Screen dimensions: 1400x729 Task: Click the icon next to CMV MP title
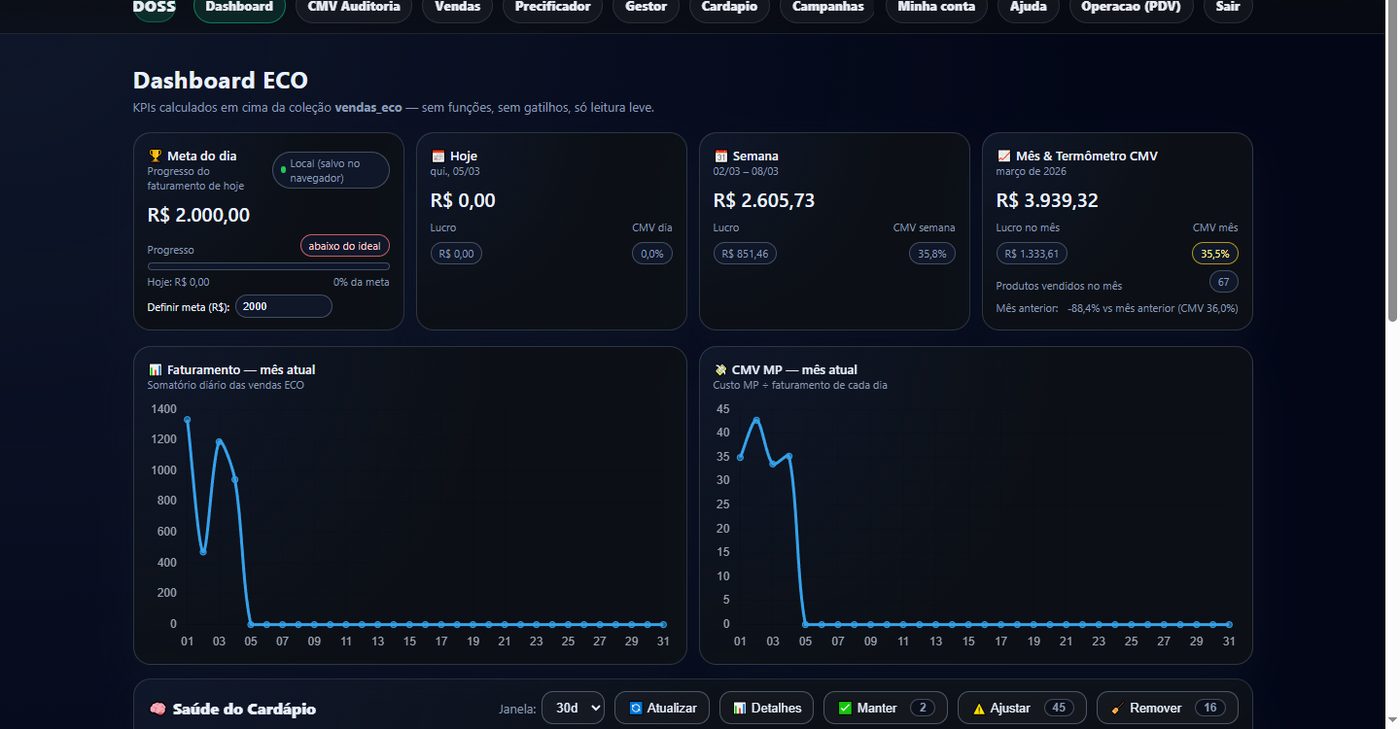point(720,369)
